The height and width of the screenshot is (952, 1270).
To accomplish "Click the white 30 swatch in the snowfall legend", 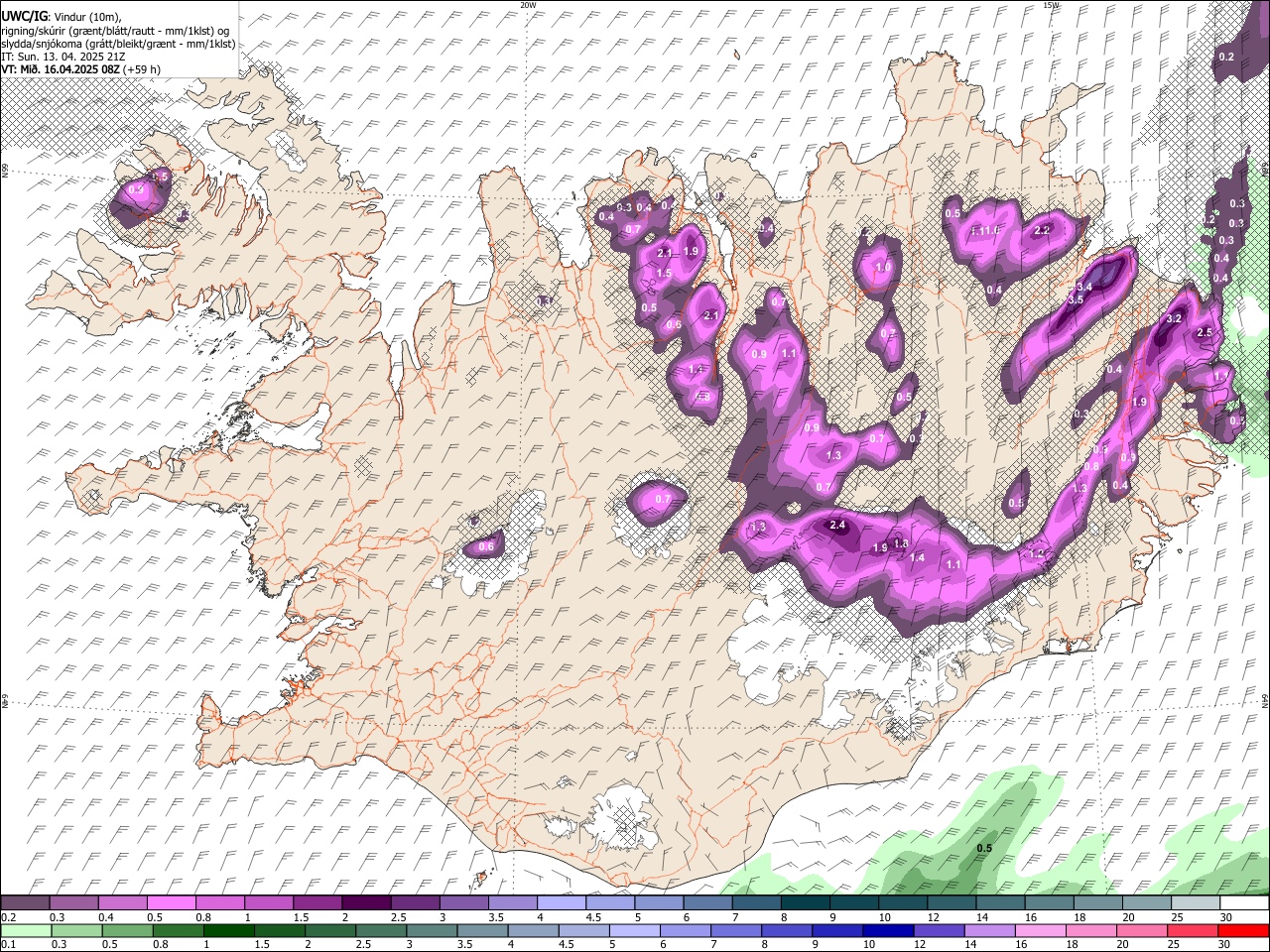I will click(1244, 902).
